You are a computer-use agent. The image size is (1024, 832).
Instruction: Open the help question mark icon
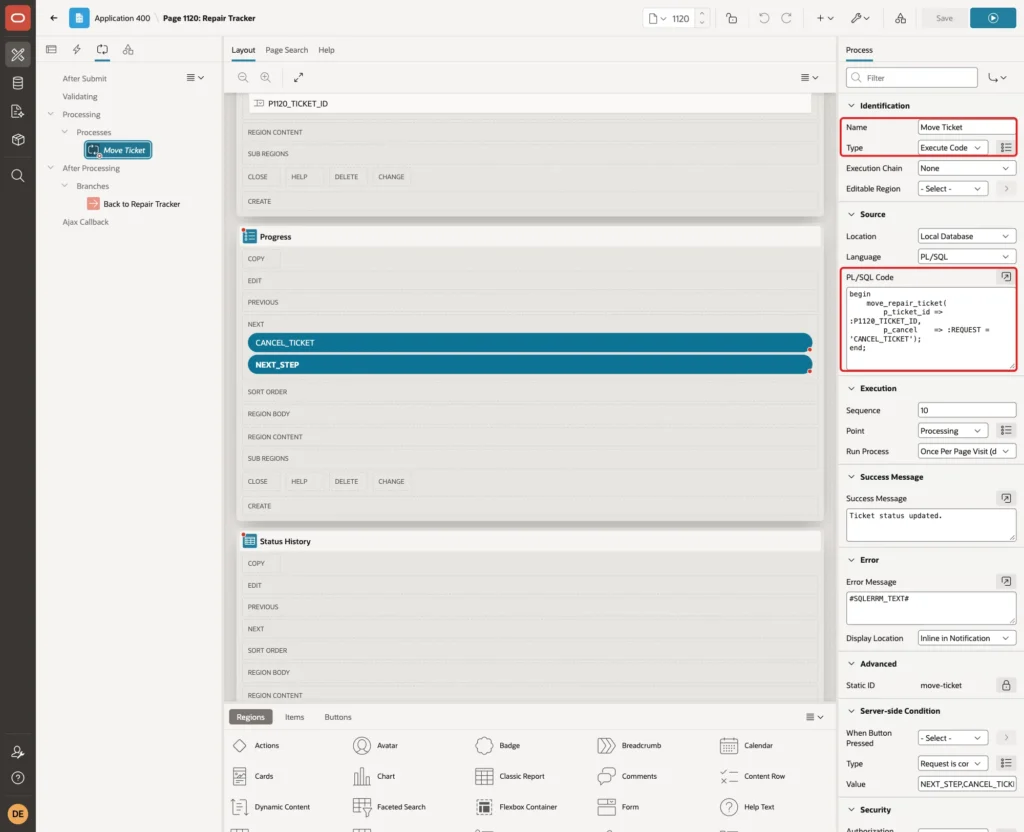coord(18,778)
